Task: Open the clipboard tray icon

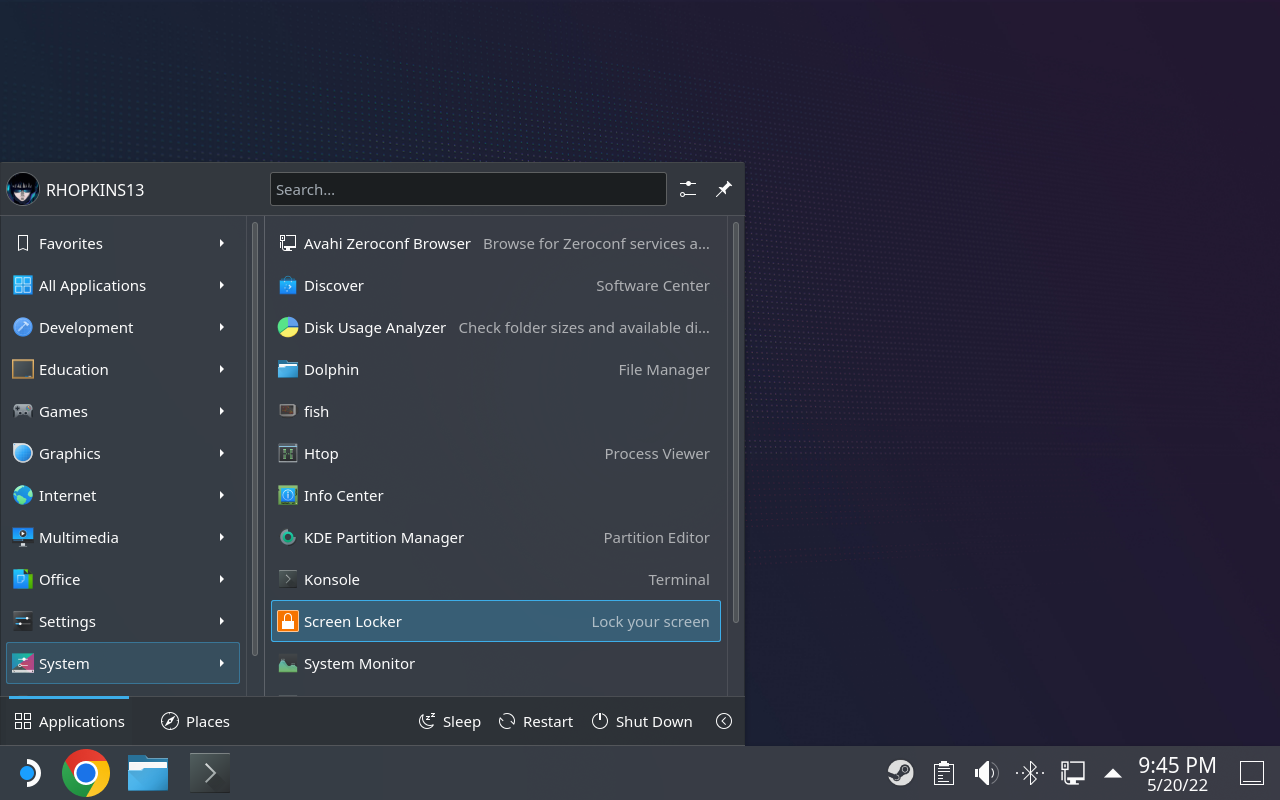Action: tap(943, 772)
